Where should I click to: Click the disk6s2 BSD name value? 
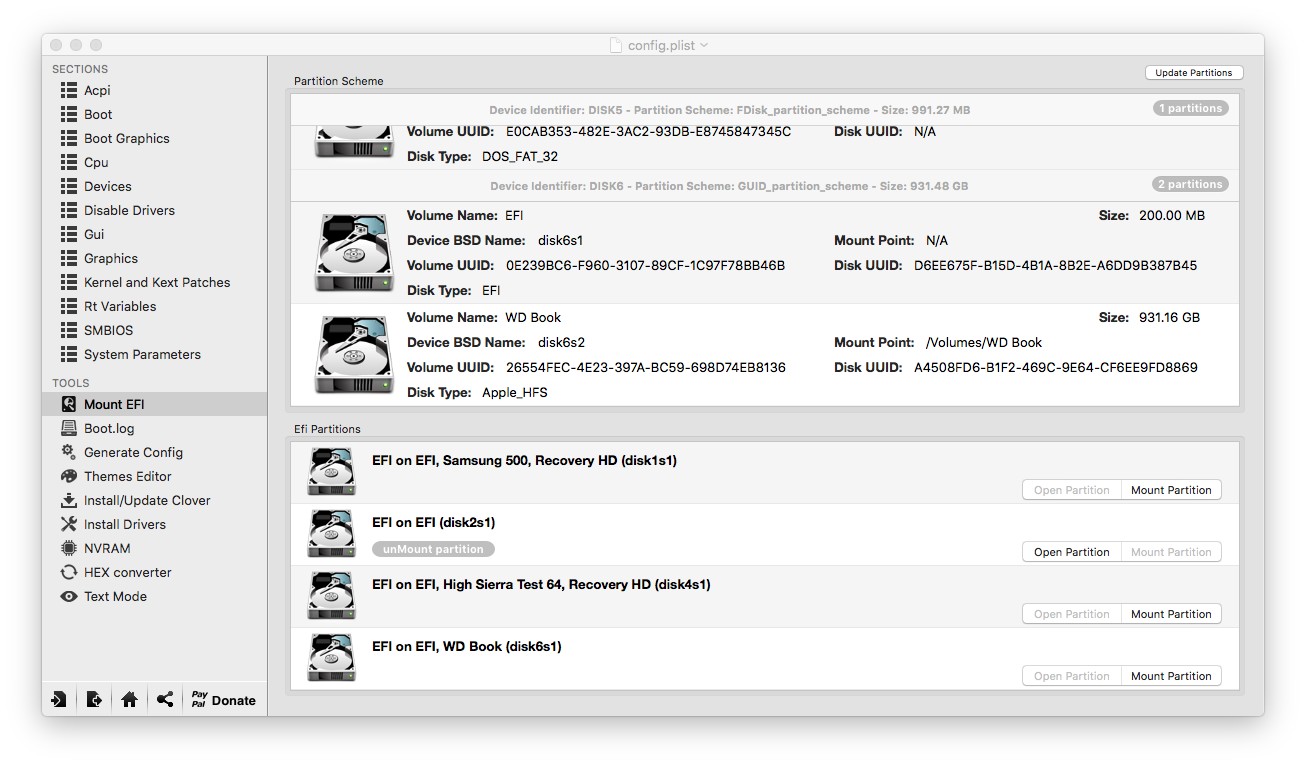[x=562, y=342]
